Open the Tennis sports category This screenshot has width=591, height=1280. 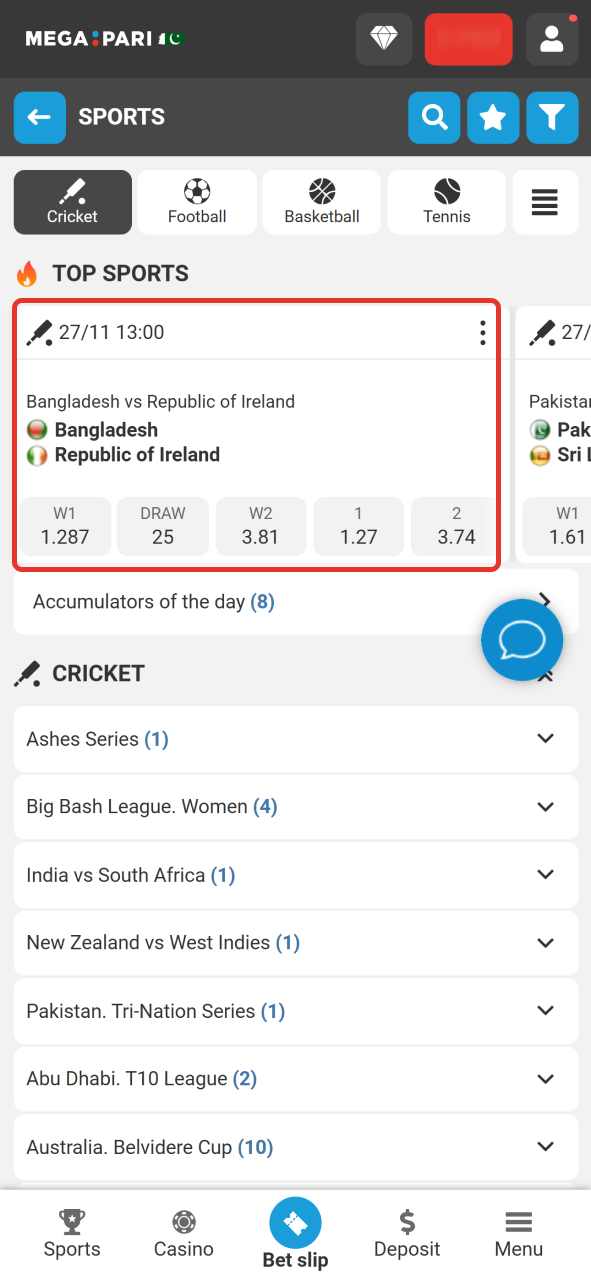(446, 202)
